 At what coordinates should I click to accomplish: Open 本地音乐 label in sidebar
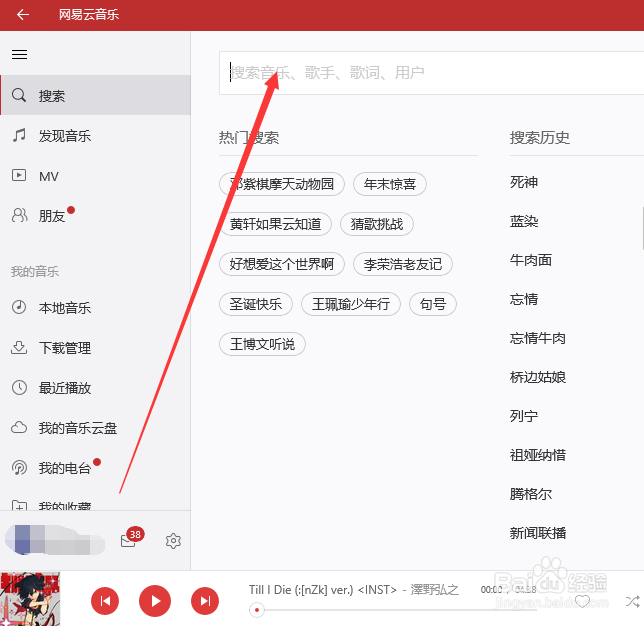(x=65, y=308)
